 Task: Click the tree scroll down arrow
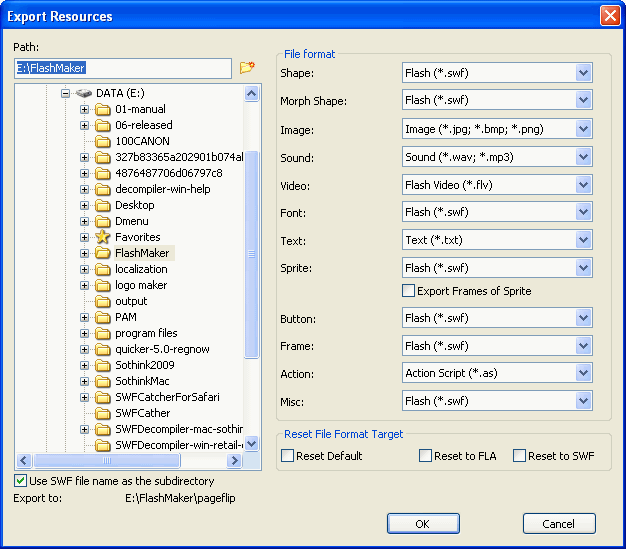point(252,443)
